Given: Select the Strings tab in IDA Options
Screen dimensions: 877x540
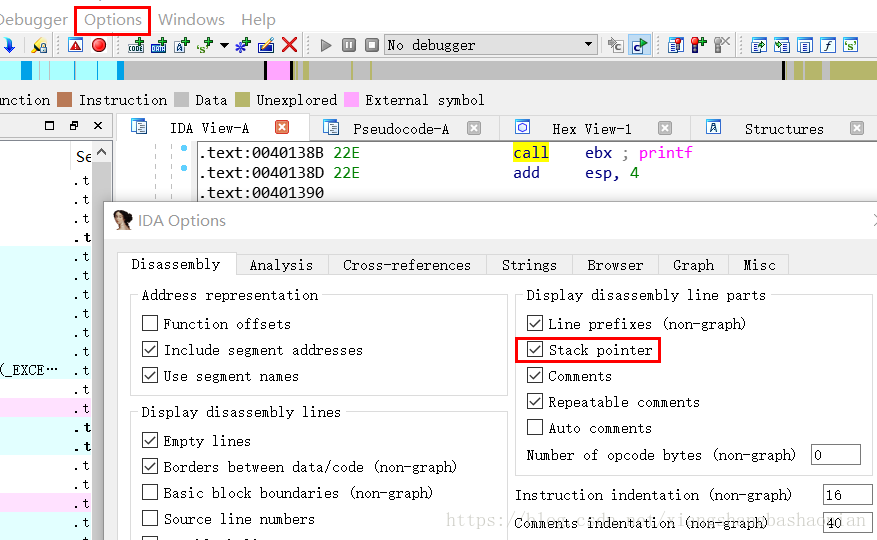Looking at the screenshot, I should (x=529, y=265).
